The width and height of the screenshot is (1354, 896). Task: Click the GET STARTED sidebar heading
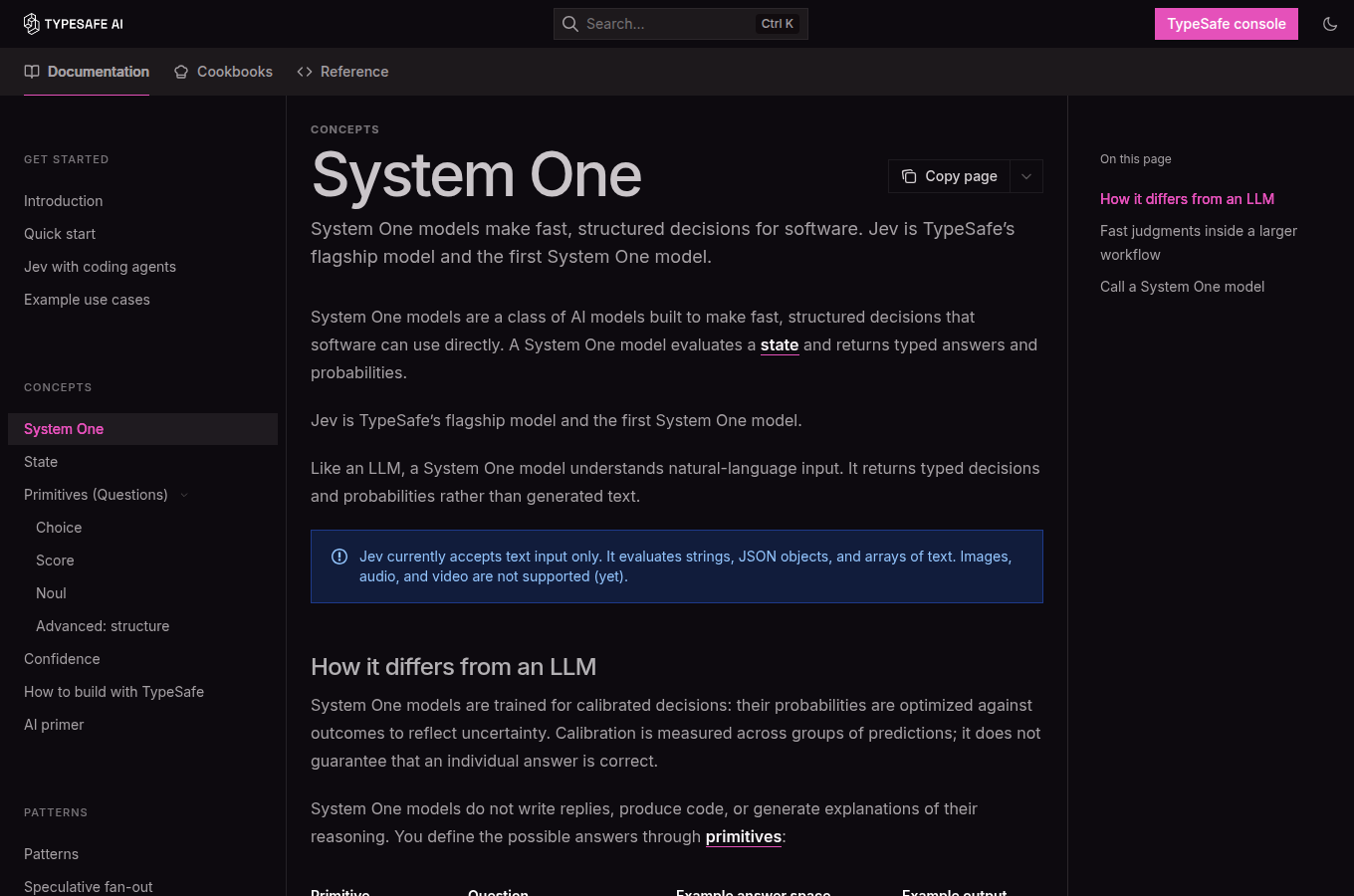[x=66, y=159]
